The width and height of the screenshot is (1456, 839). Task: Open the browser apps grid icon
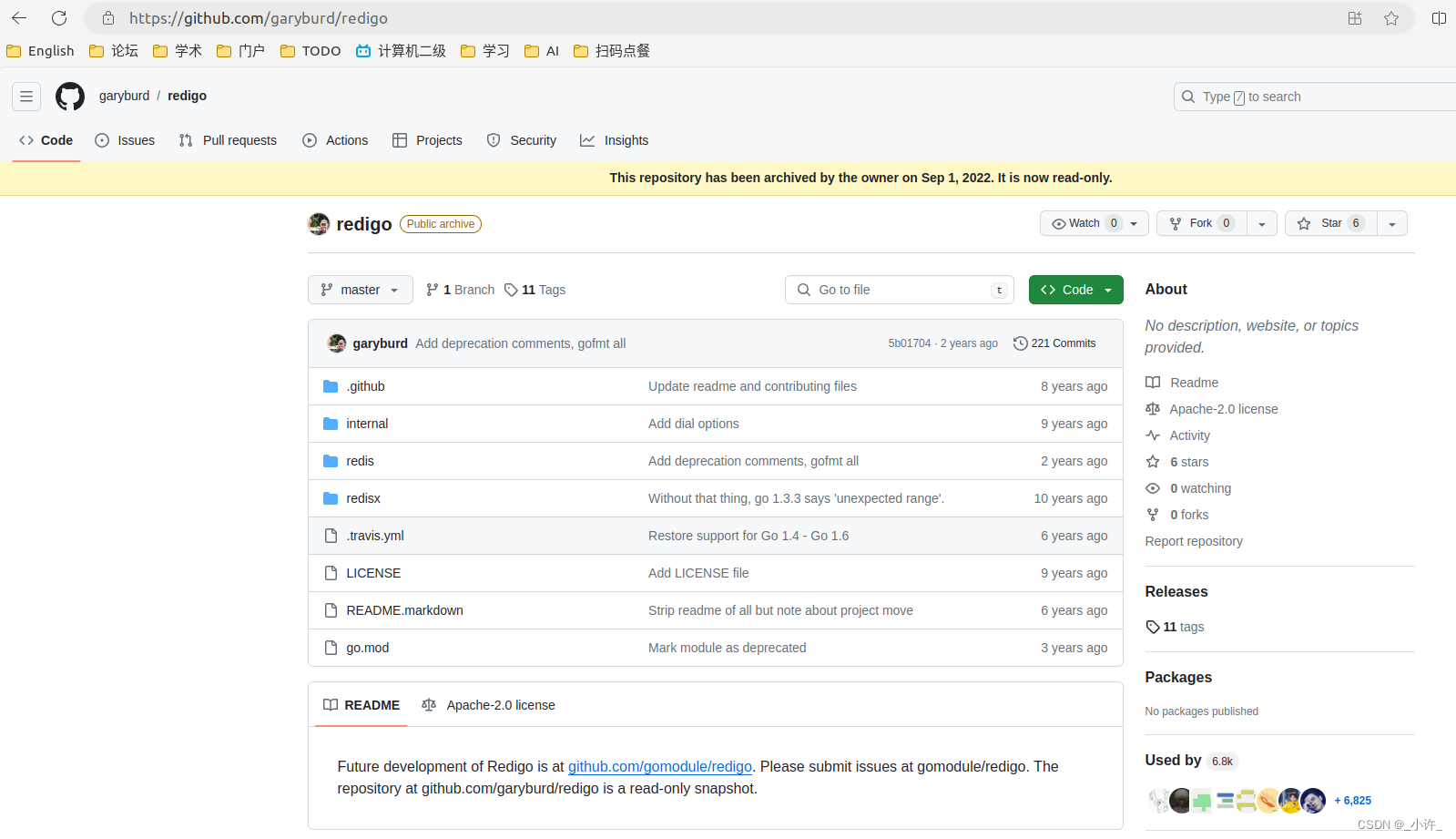coord(1355,18)
